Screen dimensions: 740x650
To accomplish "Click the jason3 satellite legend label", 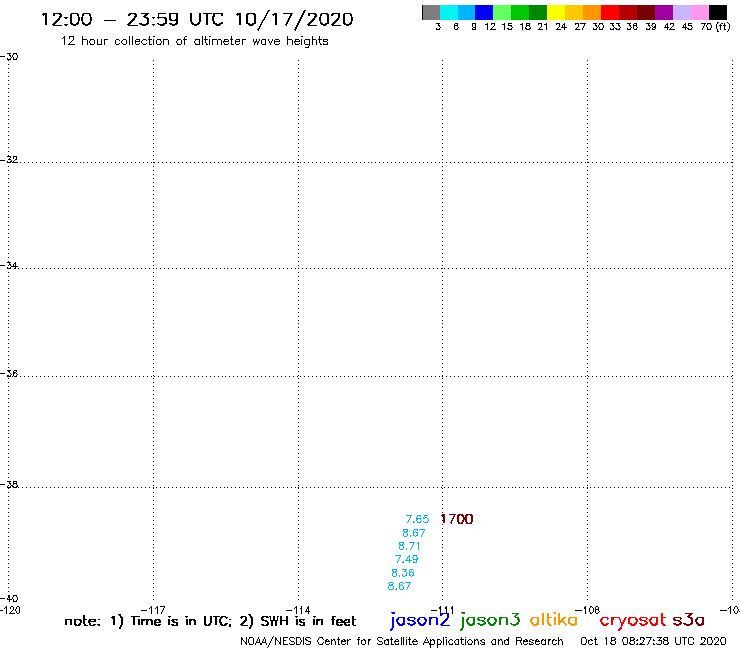I will coord(490,620).
